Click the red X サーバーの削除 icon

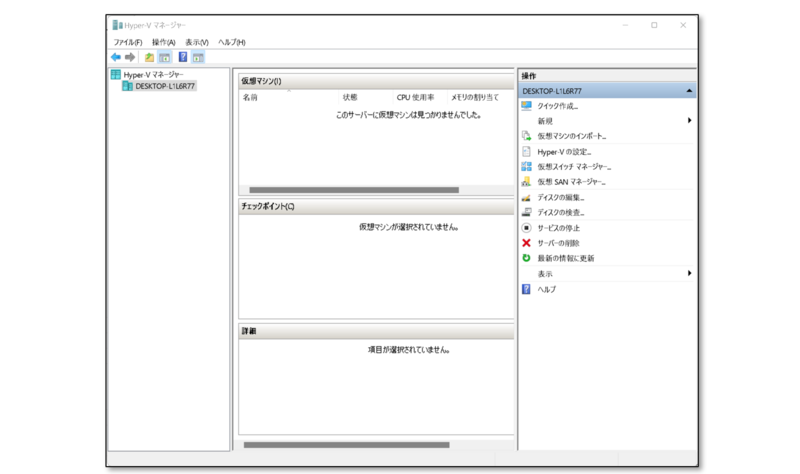527,243
